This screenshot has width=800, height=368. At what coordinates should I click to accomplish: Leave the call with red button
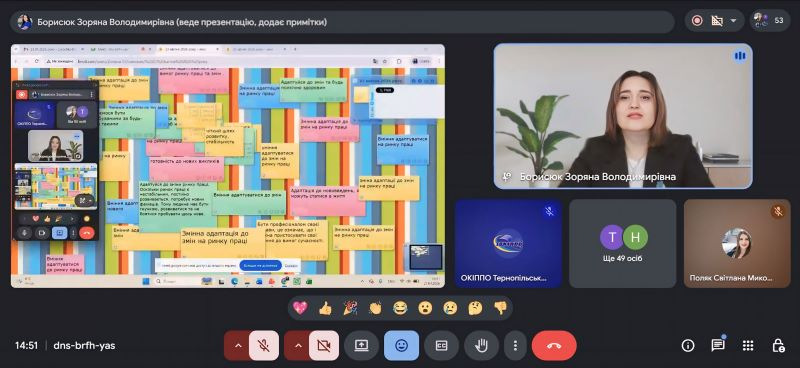(554, 346)
